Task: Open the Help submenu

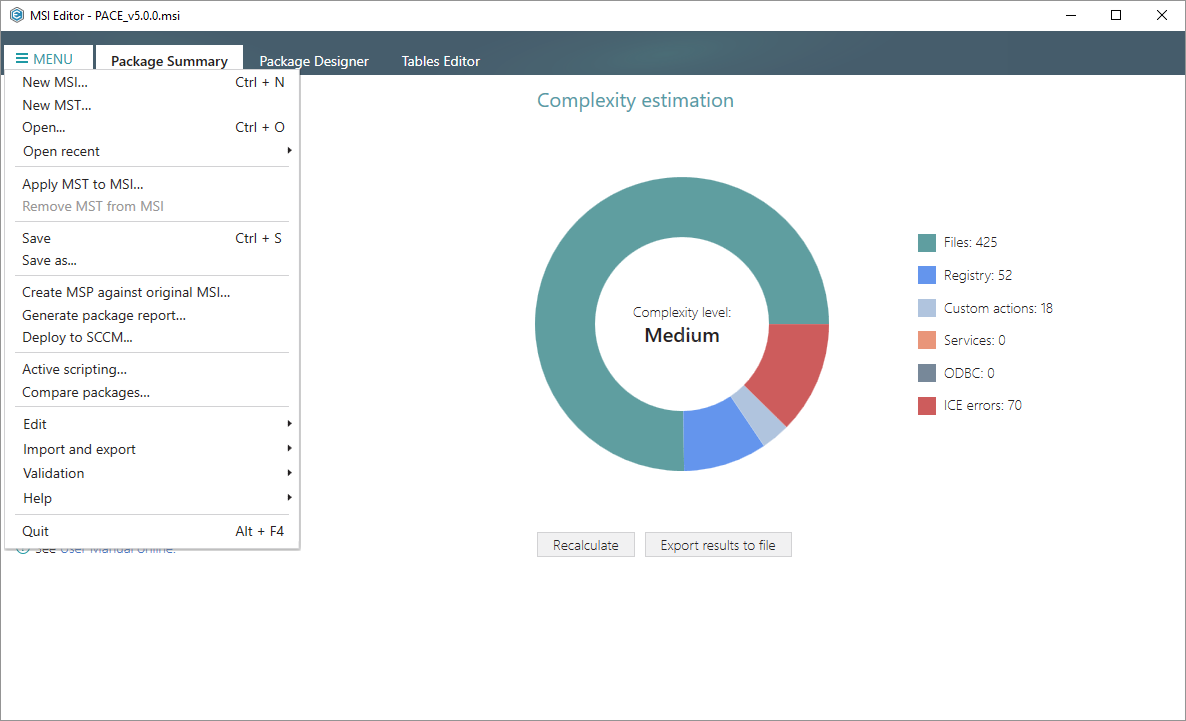Action: [152, 499]
